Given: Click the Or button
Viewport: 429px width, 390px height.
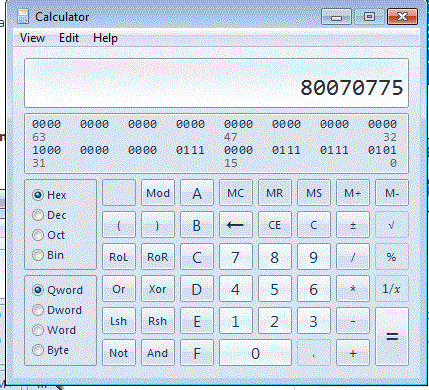Looking at the screenshot, I should click(119, 289).
